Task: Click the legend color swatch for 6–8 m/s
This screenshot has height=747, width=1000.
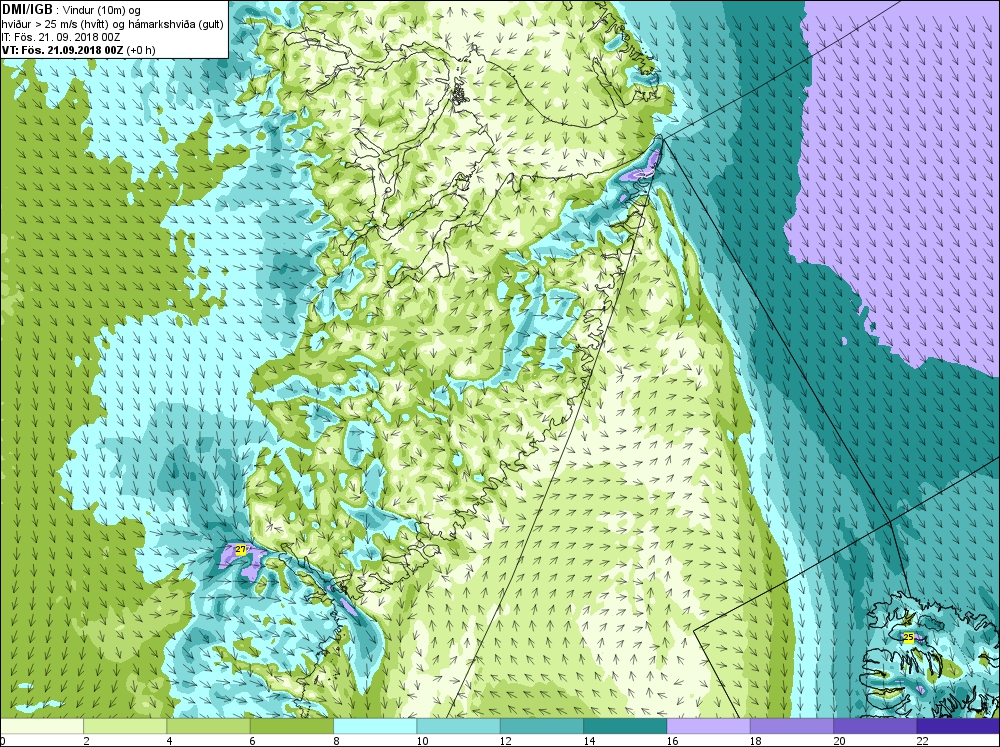Action: click(x=291, y=726)
